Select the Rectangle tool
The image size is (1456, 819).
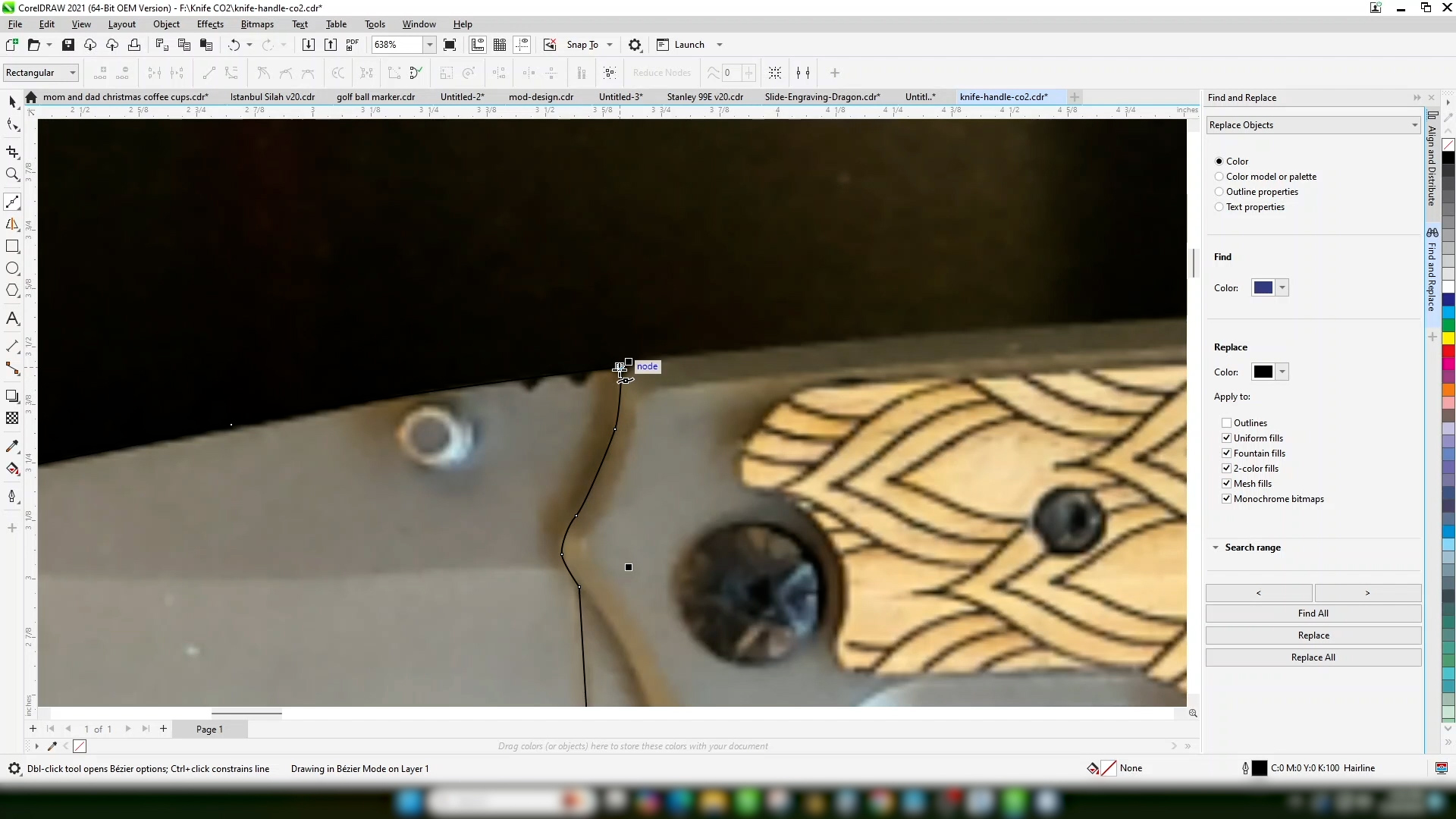(x=12, y=246)
